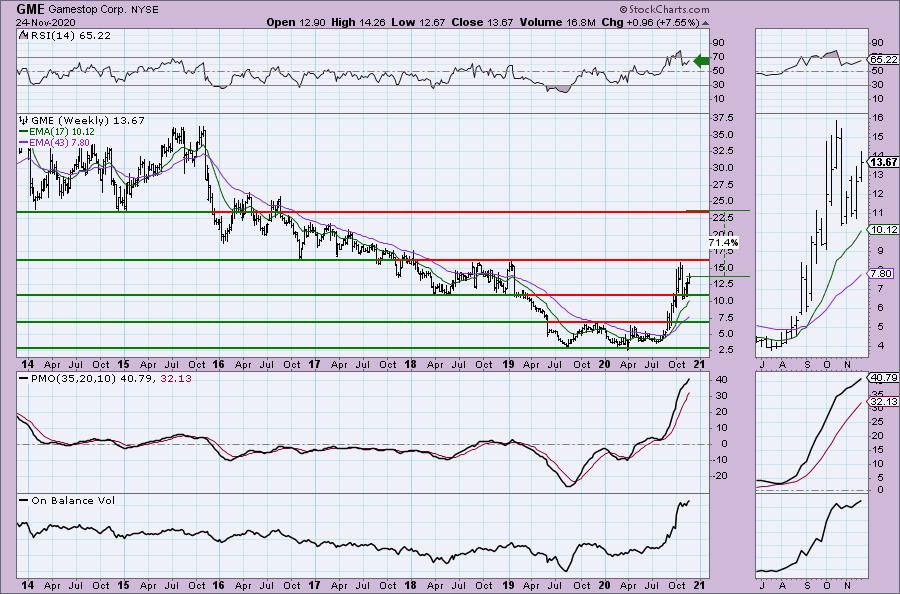Select the GME ticker symbol in the title
The image size is (900, 594).
coord(30,9)
